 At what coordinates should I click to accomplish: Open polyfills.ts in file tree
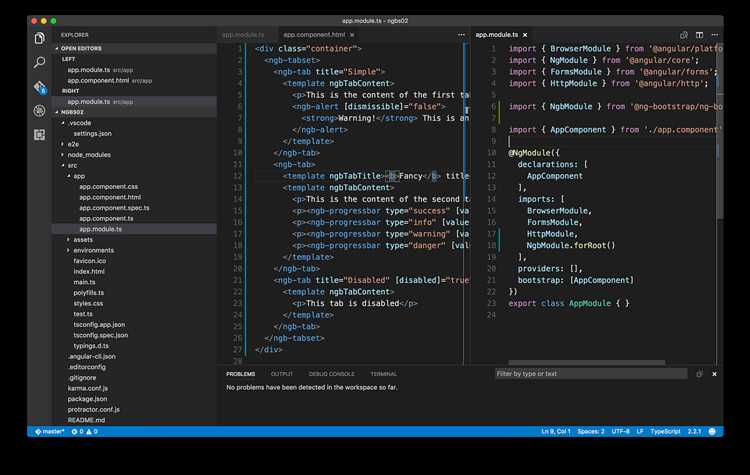[88, 293]
